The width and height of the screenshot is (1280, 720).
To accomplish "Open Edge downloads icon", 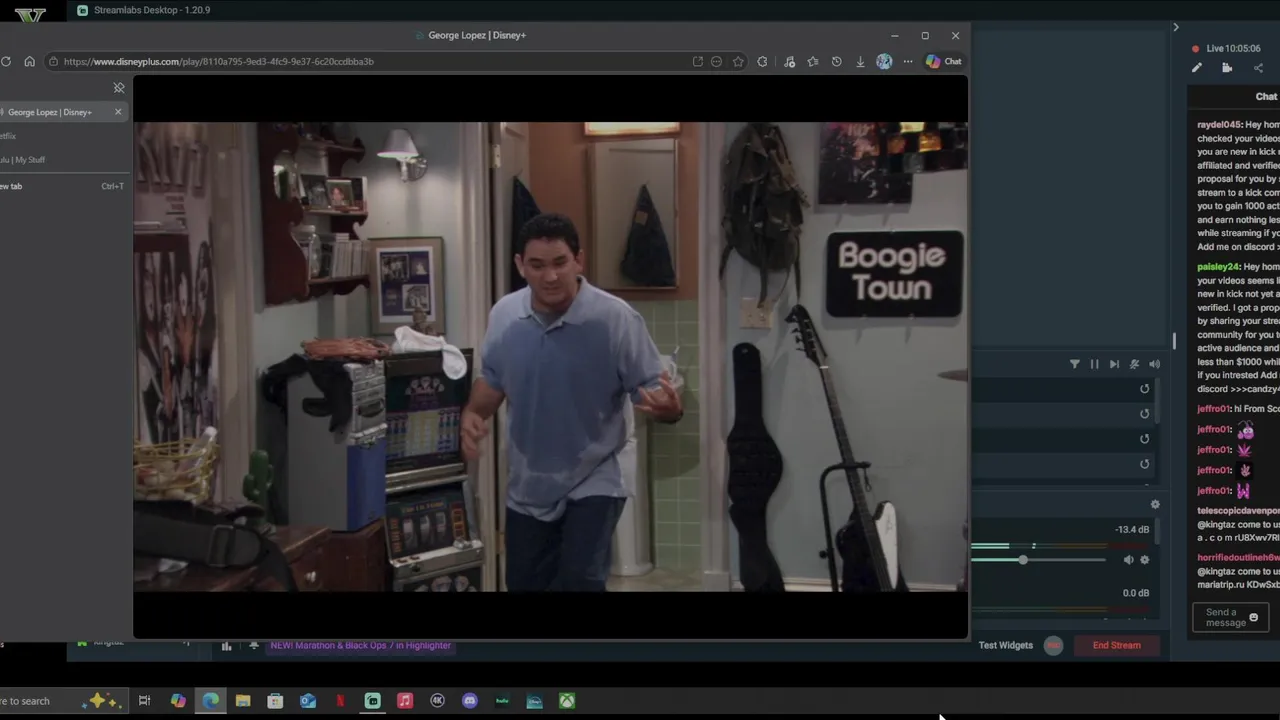I will (860, 61).
